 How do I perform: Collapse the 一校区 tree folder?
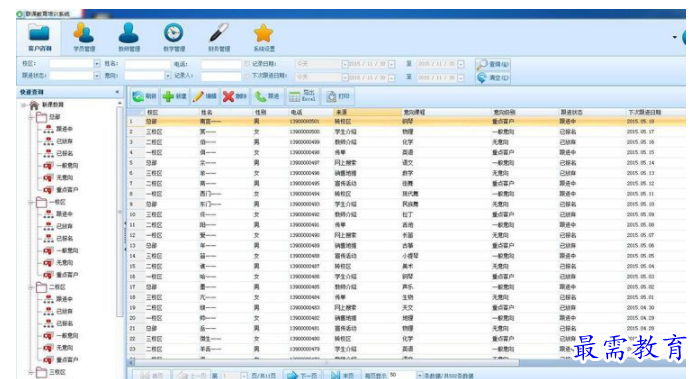[31, 203]
